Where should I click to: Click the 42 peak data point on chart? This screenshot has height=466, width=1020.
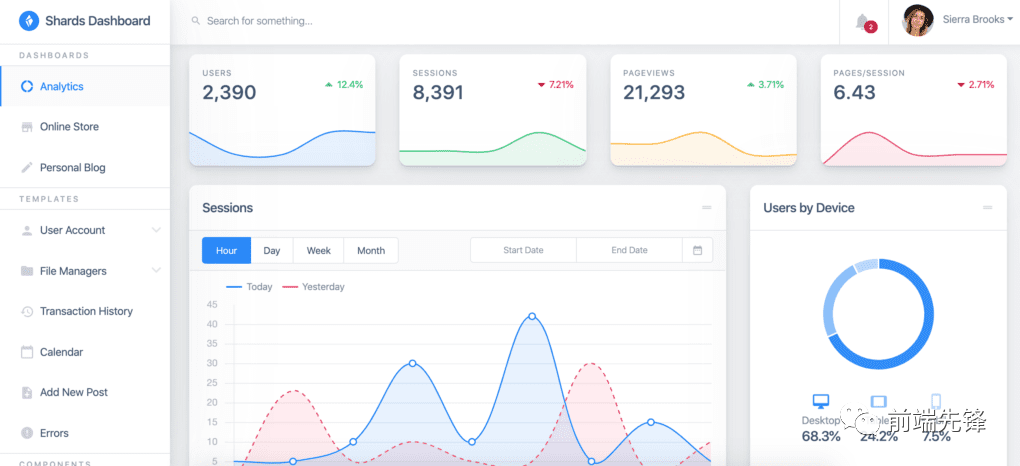pos(532,316)
